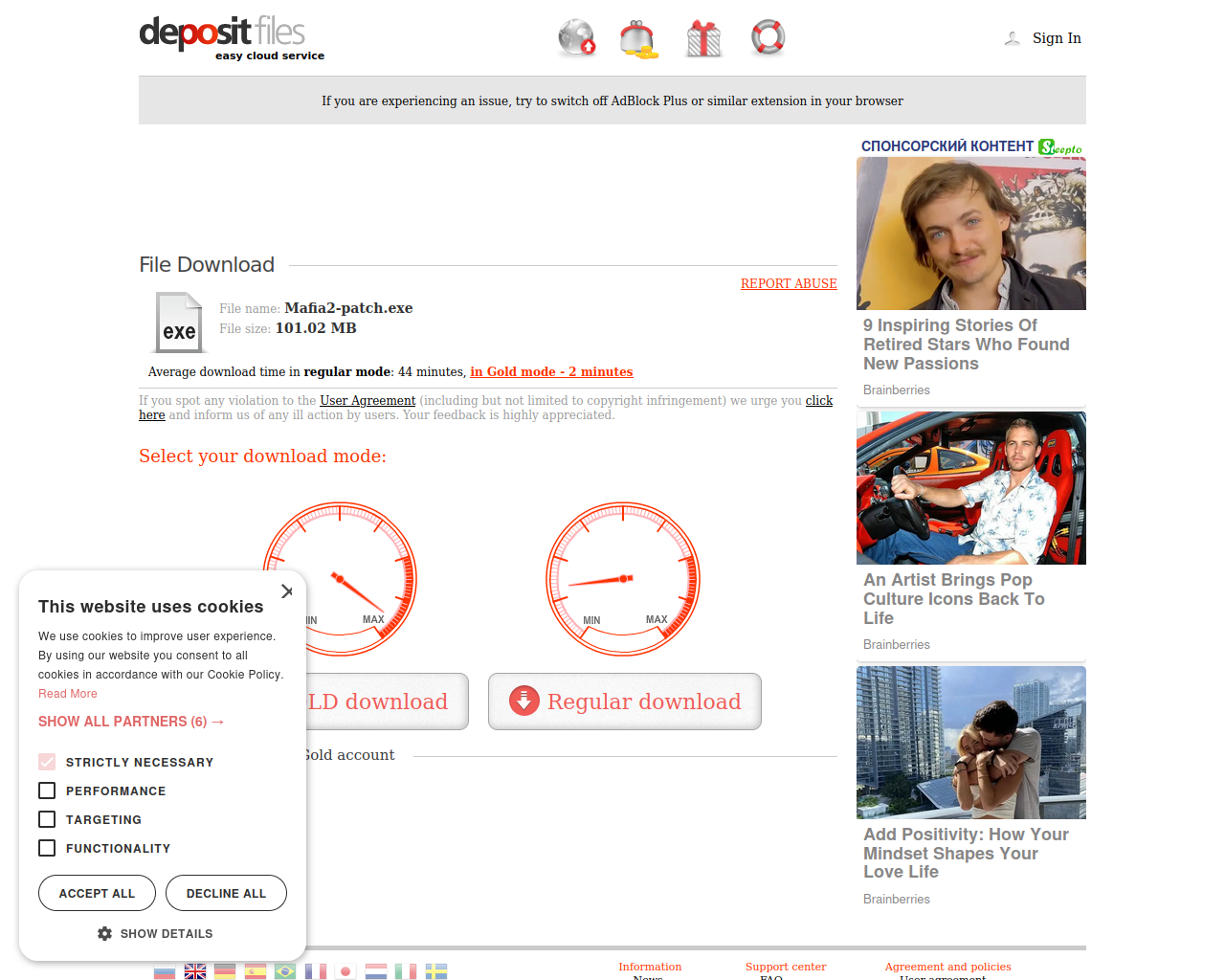This screenshot has height=980, width=1225.
Task: Enable the Targeting cookies checkbox
Action: [x=47, y=819]
